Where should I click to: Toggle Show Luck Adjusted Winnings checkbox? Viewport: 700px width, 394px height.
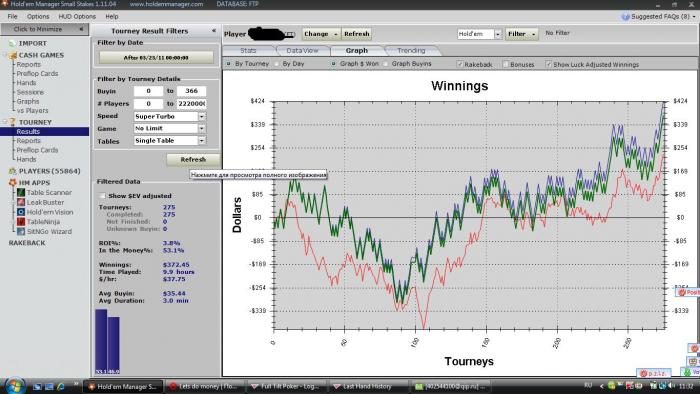548,64
